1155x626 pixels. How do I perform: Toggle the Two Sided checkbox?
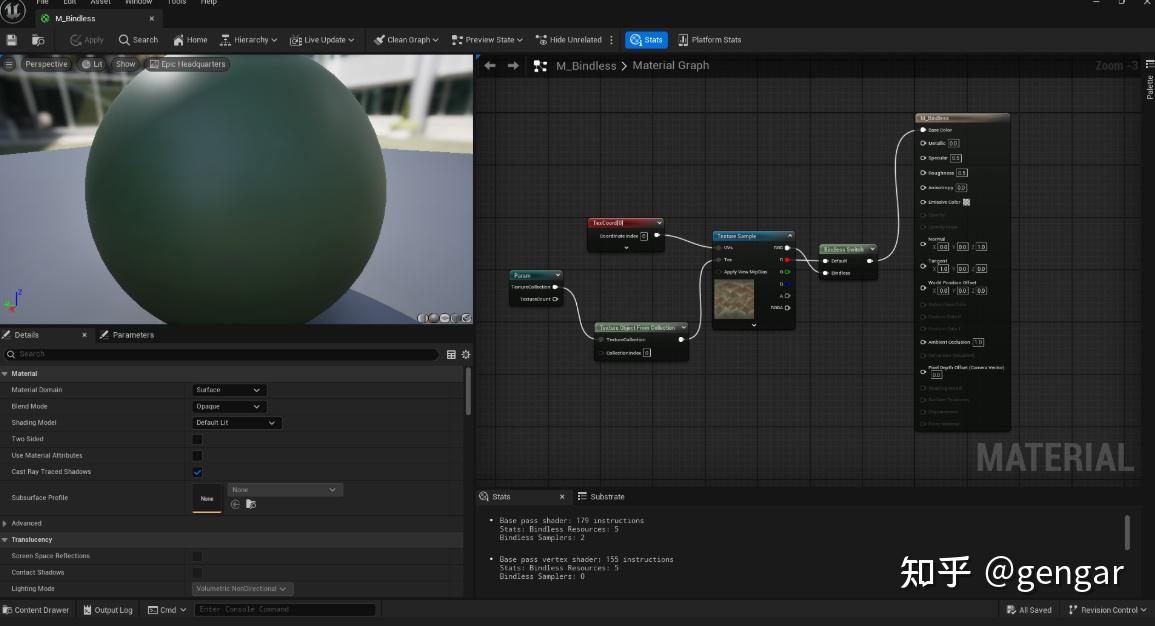197,440
